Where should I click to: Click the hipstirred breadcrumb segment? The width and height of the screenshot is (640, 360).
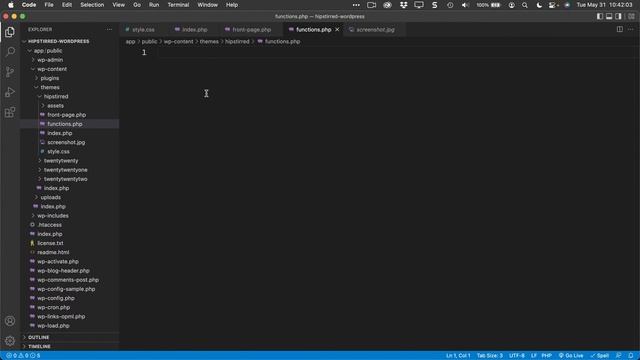pos(237,41)
